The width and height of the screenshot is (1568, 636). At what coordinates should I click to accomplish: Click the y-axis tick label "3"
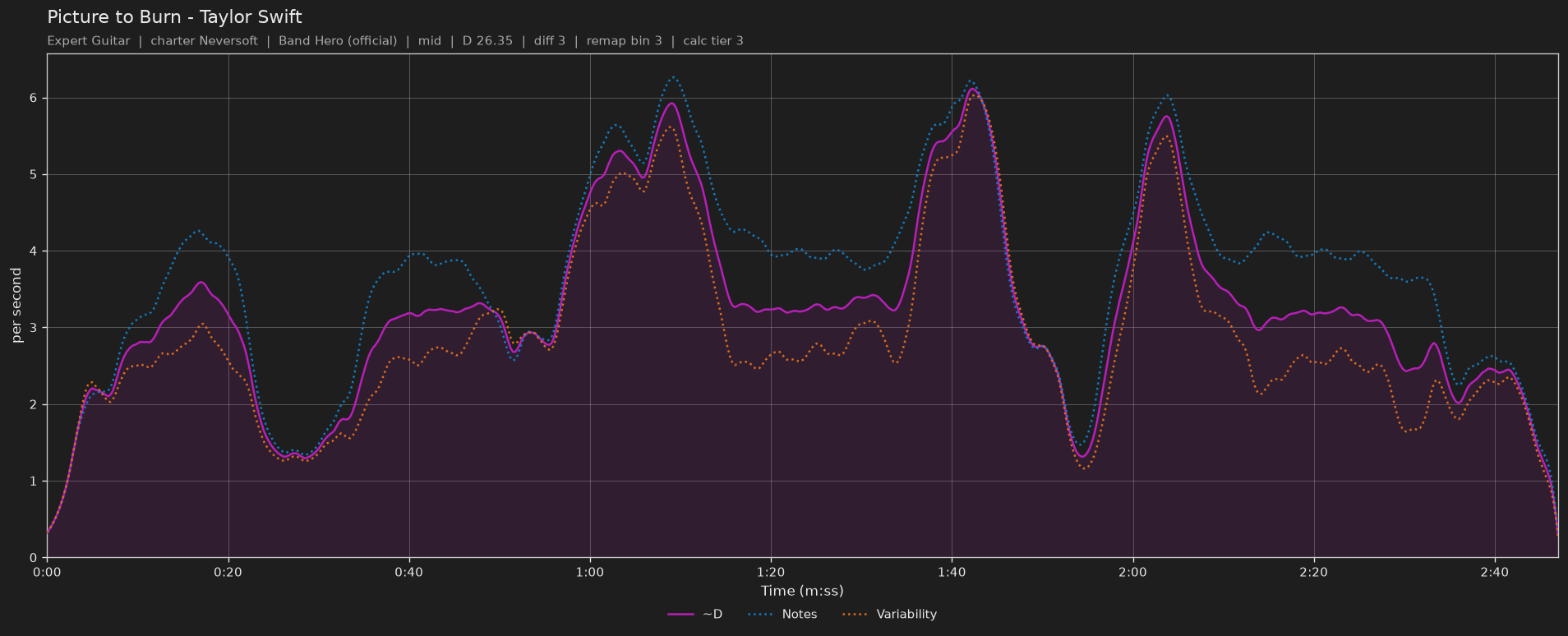[35, 328]
